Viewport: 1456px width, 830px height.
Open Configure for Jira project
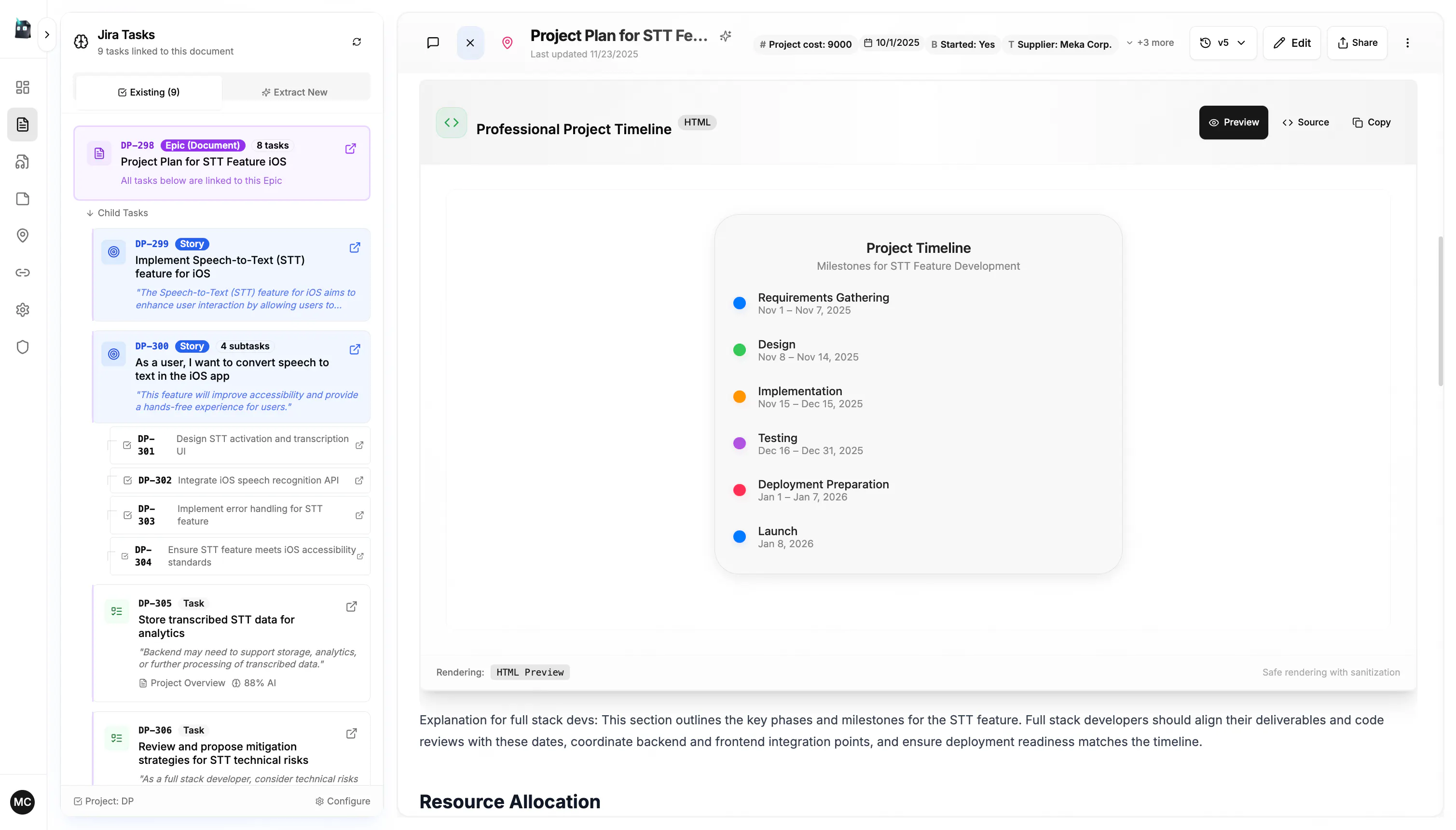(343, 802)
